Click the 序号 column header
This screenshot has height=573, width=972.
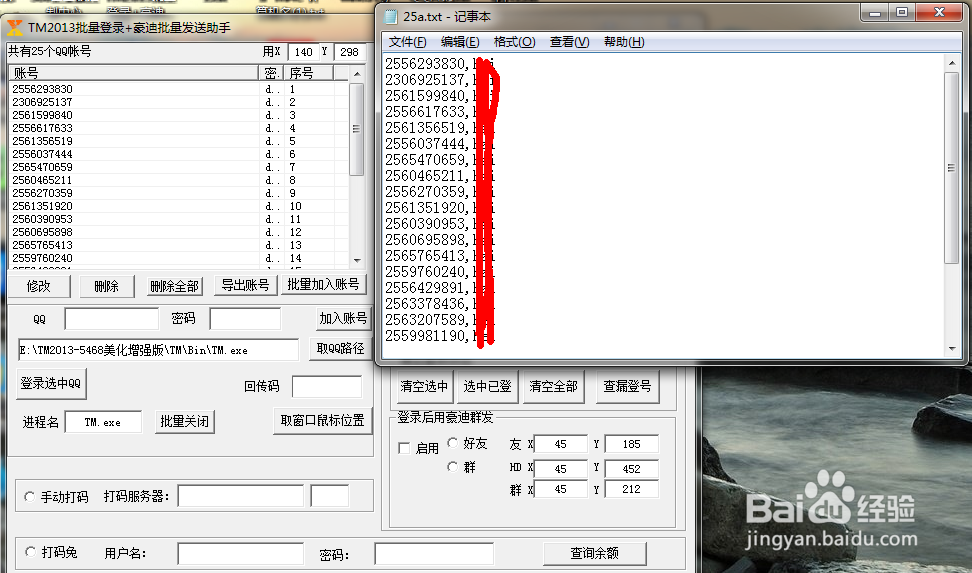309,73
